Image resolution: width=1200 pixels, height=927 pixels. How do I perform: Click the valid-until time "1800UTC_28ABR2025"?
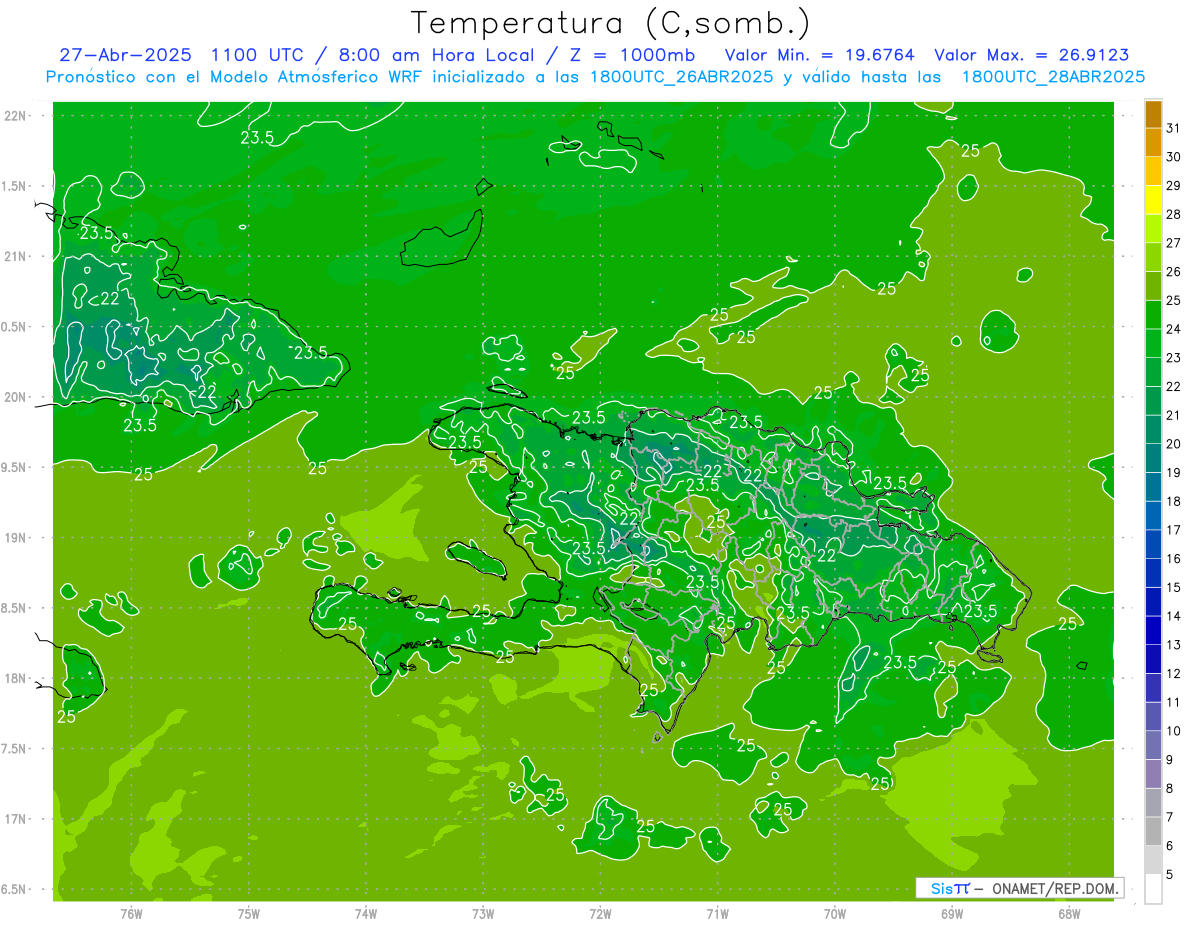click(1052, 77)
